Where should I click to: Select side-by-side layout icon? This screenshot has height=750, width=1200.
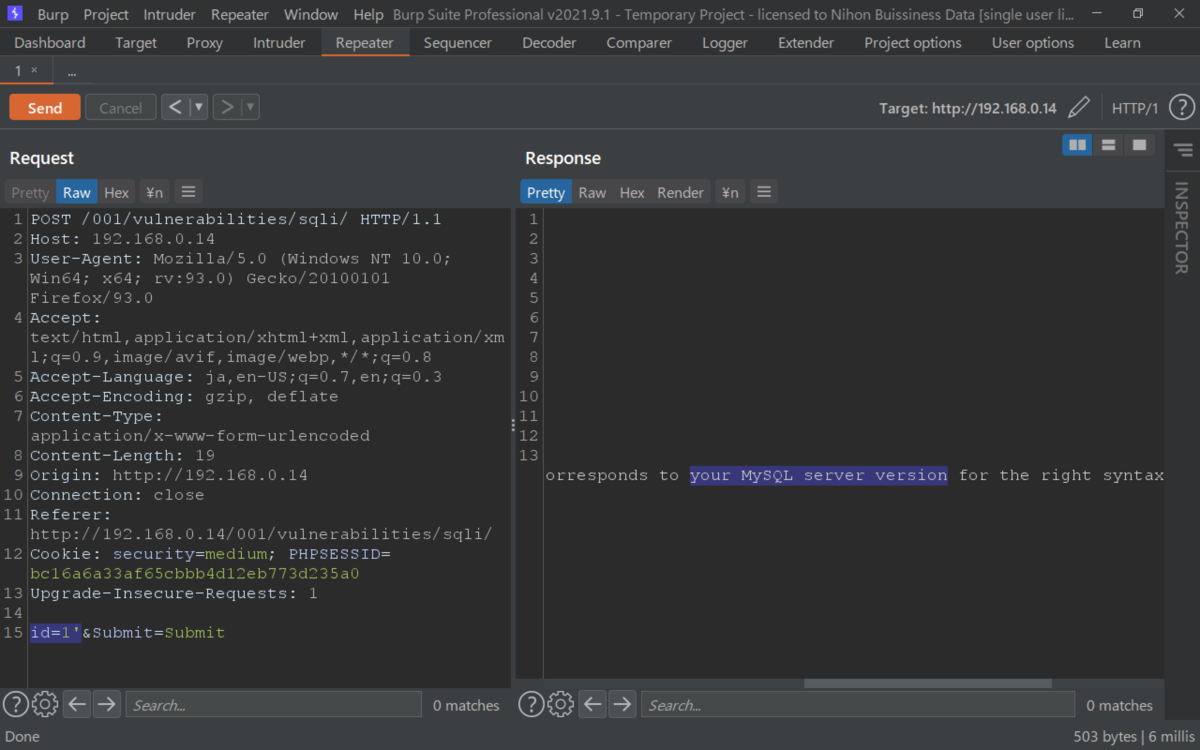pyautogui.click(x=1077, y=145)
